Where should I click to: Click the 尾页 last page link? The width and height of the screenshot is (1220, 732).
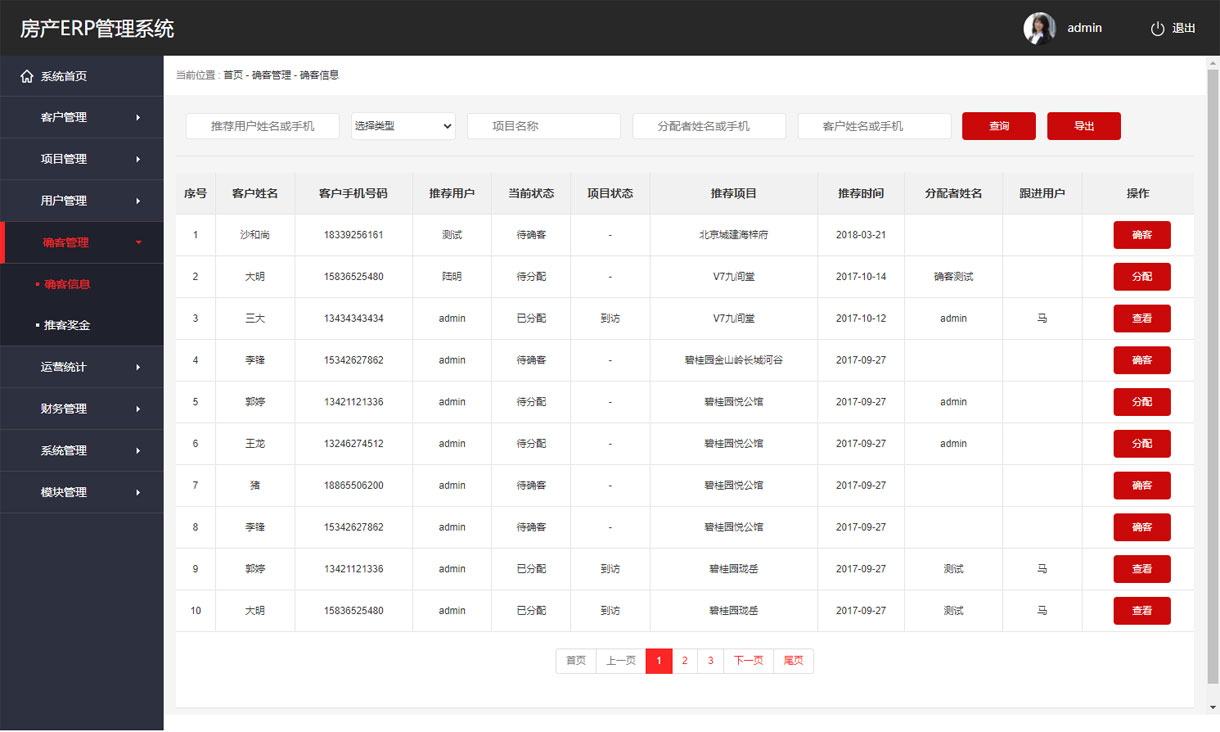pos(793,661)
